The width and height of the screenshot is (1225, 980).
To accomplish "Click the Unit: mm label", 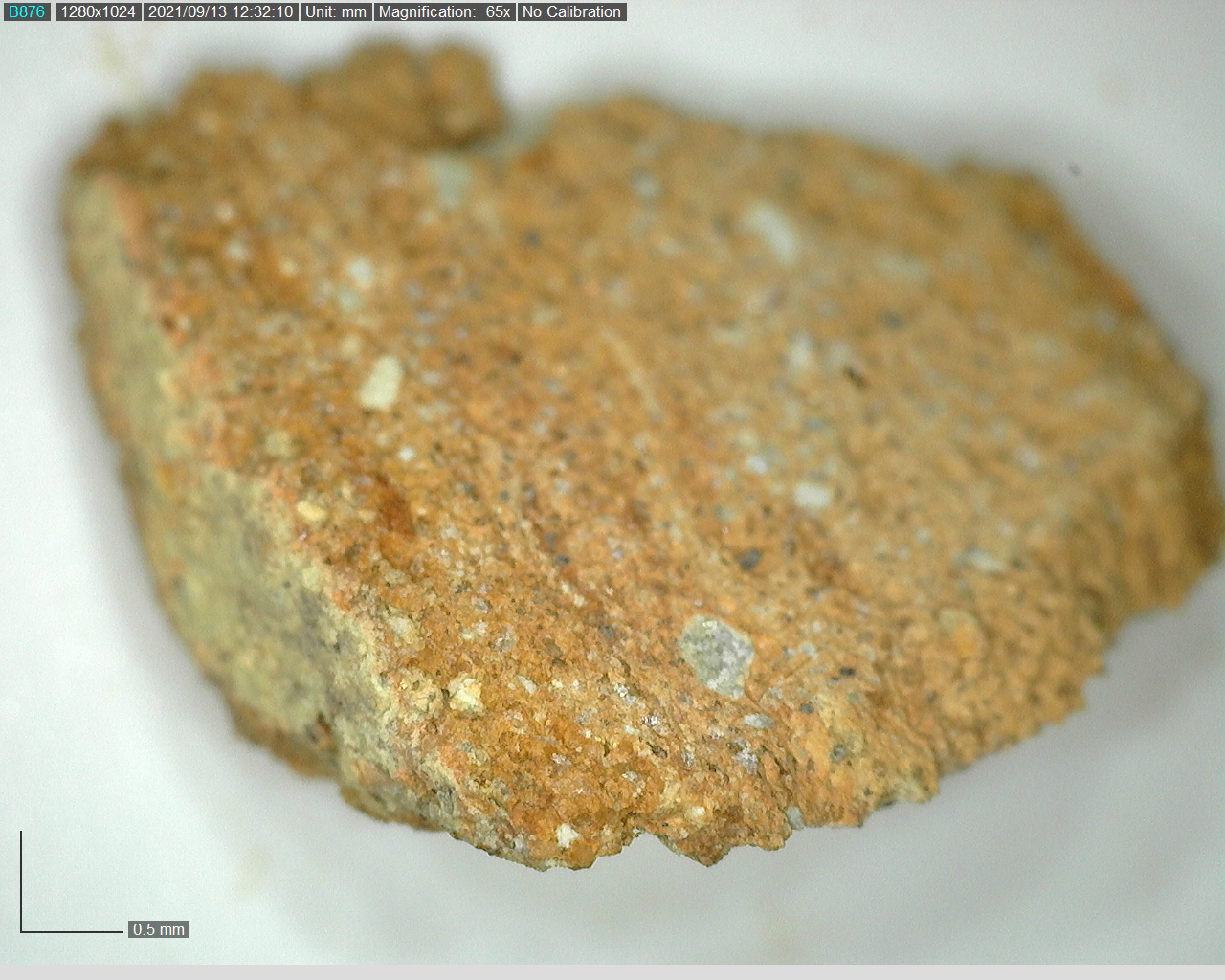I will pos(335,12).
